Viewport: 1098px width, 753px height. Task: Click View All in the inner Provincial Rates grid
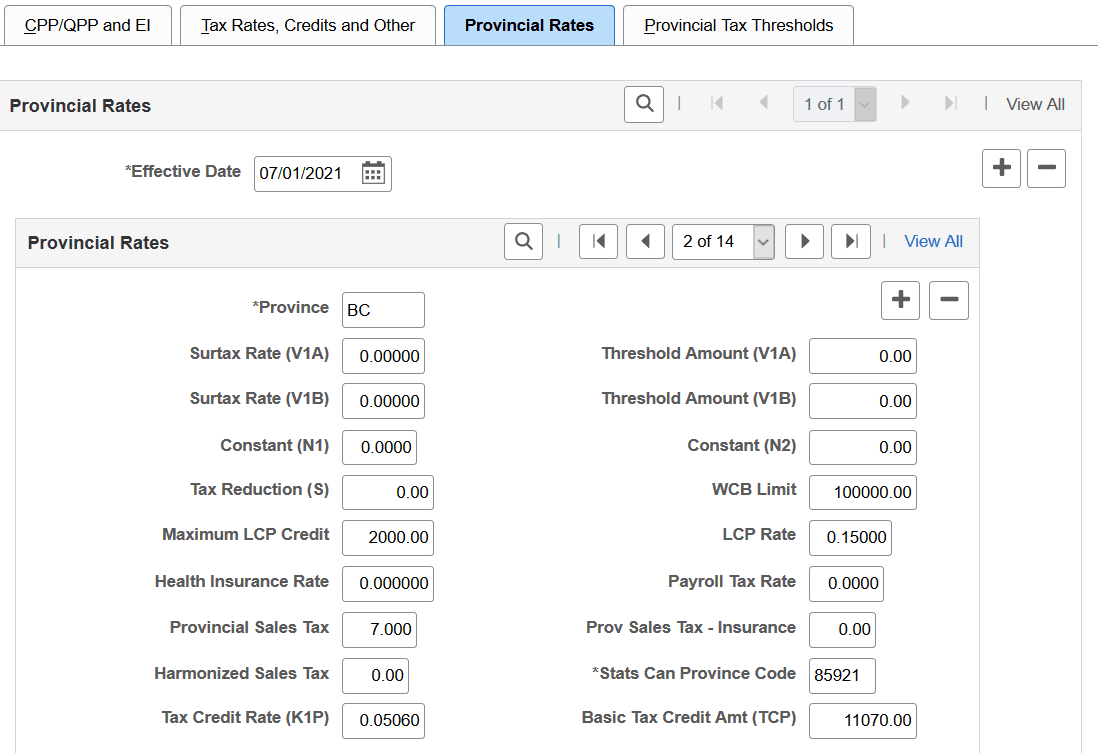coord(932,241)
